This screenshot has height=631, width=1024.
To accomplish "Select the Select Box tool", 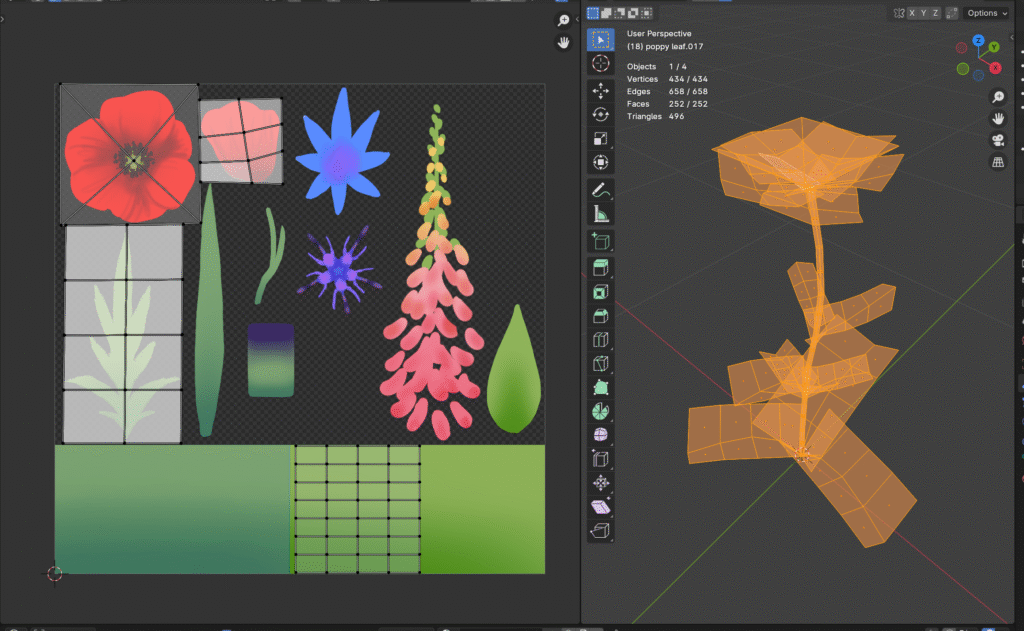I will click(600, 40).
